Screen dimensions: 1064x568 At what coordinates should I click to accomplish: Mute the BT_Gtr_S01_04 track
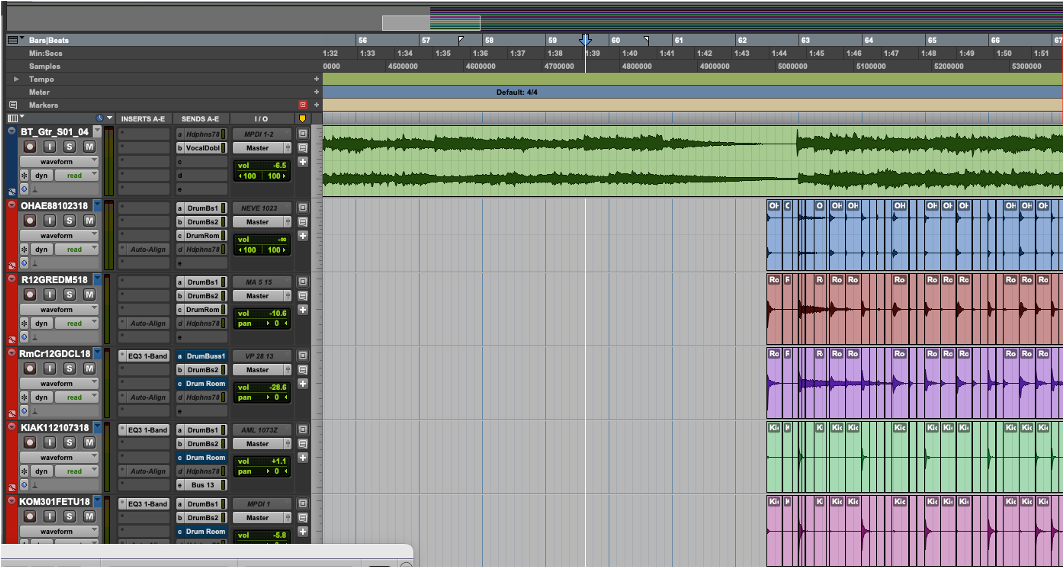click(89, 147)
